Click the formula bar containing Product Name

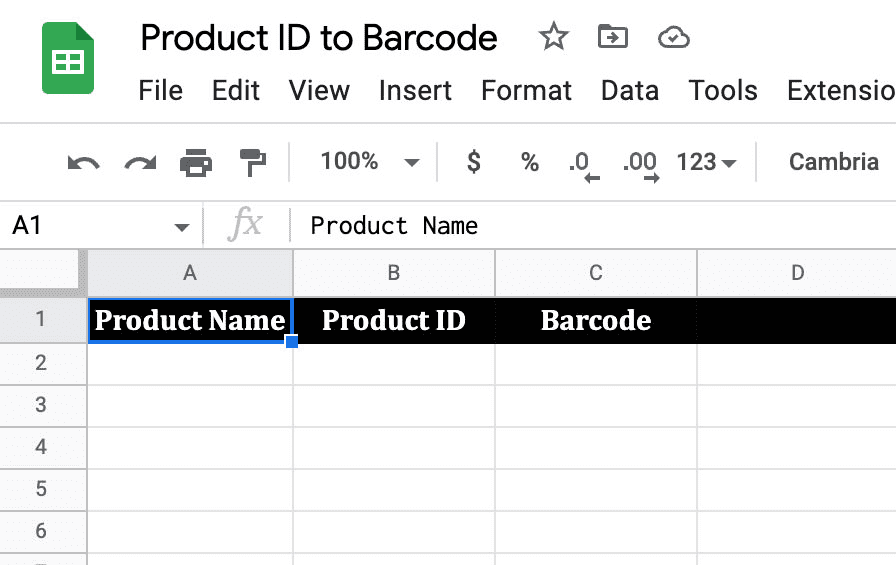click(590, 226)
